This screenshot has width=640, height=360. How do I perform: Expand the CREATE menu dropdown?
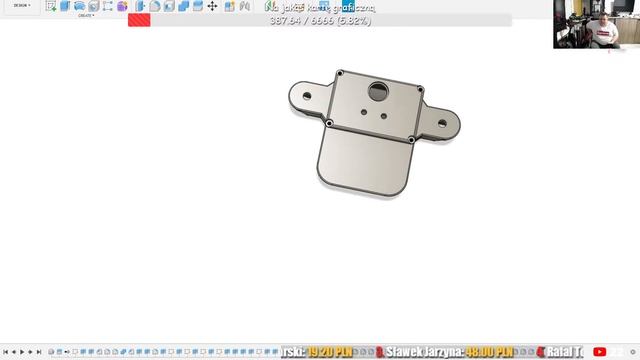(x=86, y=16)
